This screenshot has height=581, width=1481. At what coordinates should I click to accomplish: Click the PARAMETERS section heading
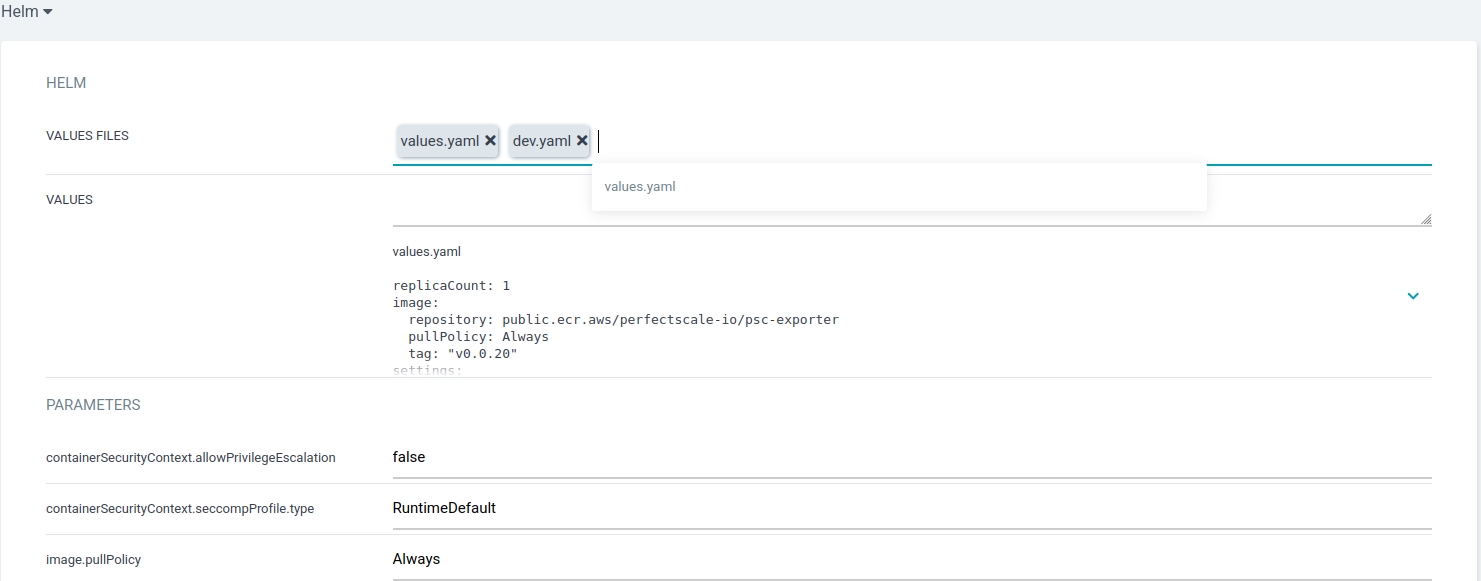pos(93,405)
